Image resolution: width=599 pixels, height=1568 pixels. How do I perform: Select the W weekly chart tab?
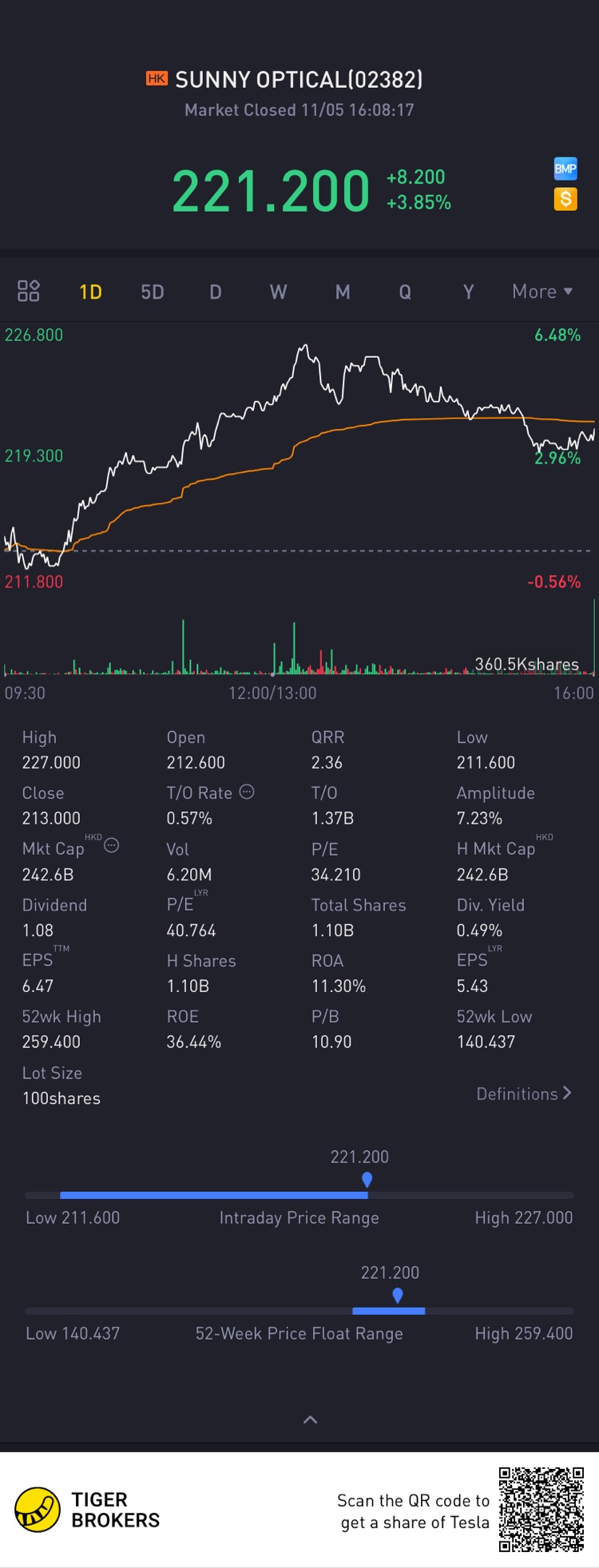278,292
